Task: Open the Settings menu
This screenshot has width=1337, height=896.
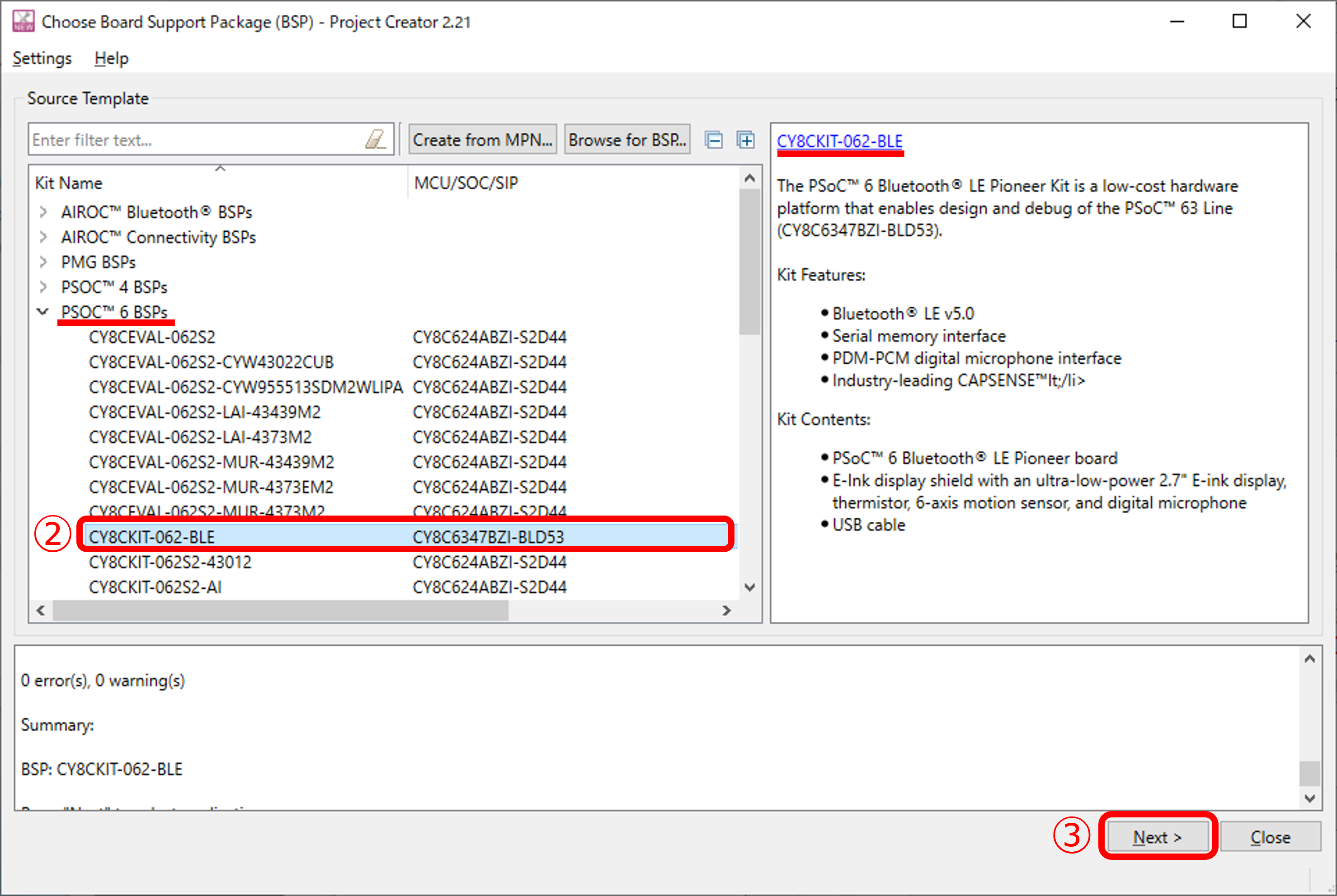Action: (42, 58)
